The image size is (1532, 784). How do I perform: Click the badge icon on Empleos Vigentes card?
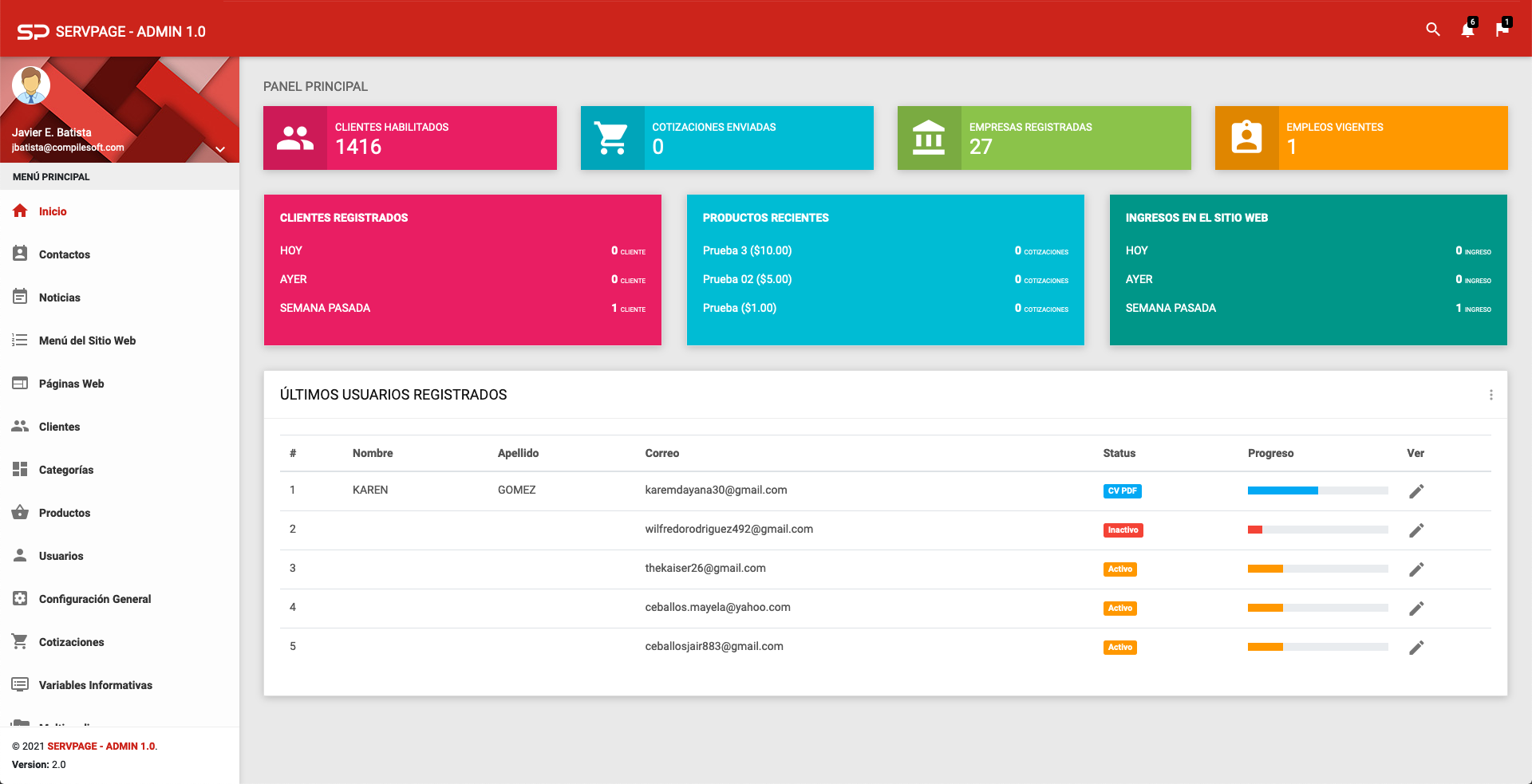pyautogui.click(x=1246, y=138)
